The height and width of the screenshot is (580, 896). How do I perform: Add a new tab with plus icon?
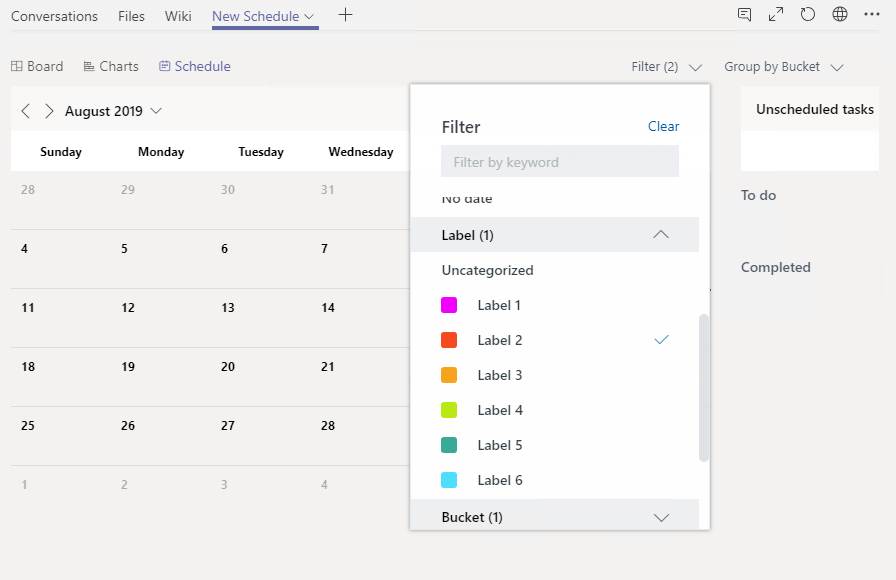pos(345,15)
